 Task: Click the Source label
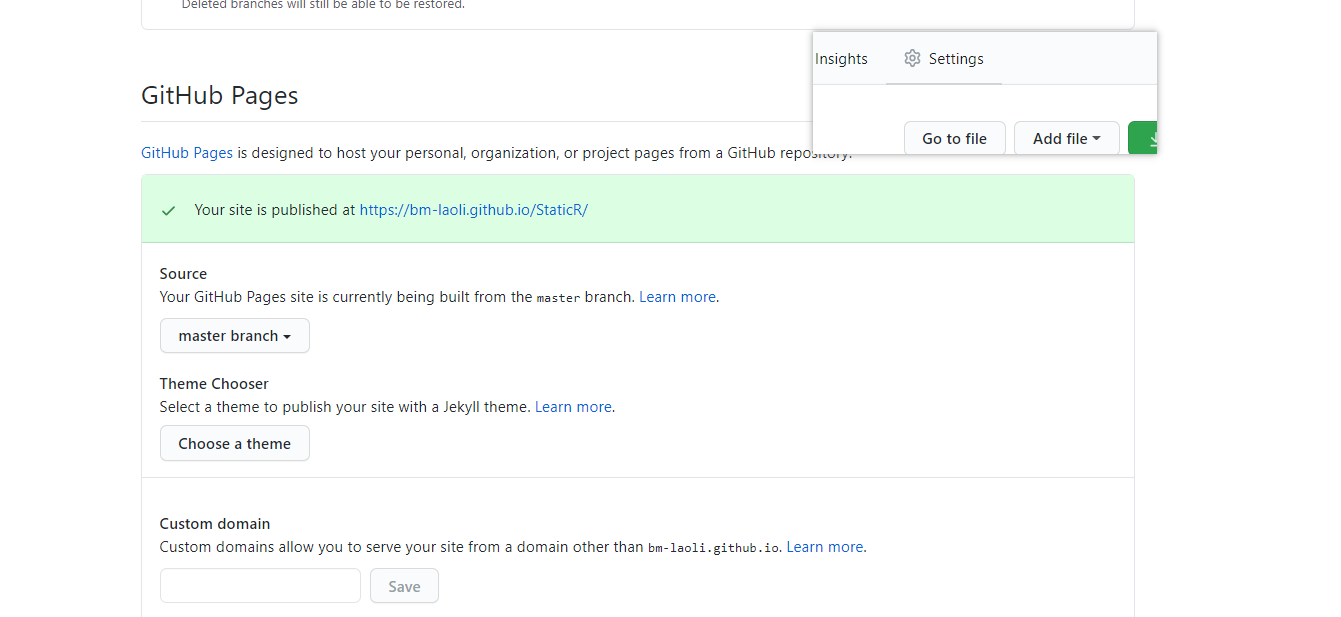[x=183, y=274]
